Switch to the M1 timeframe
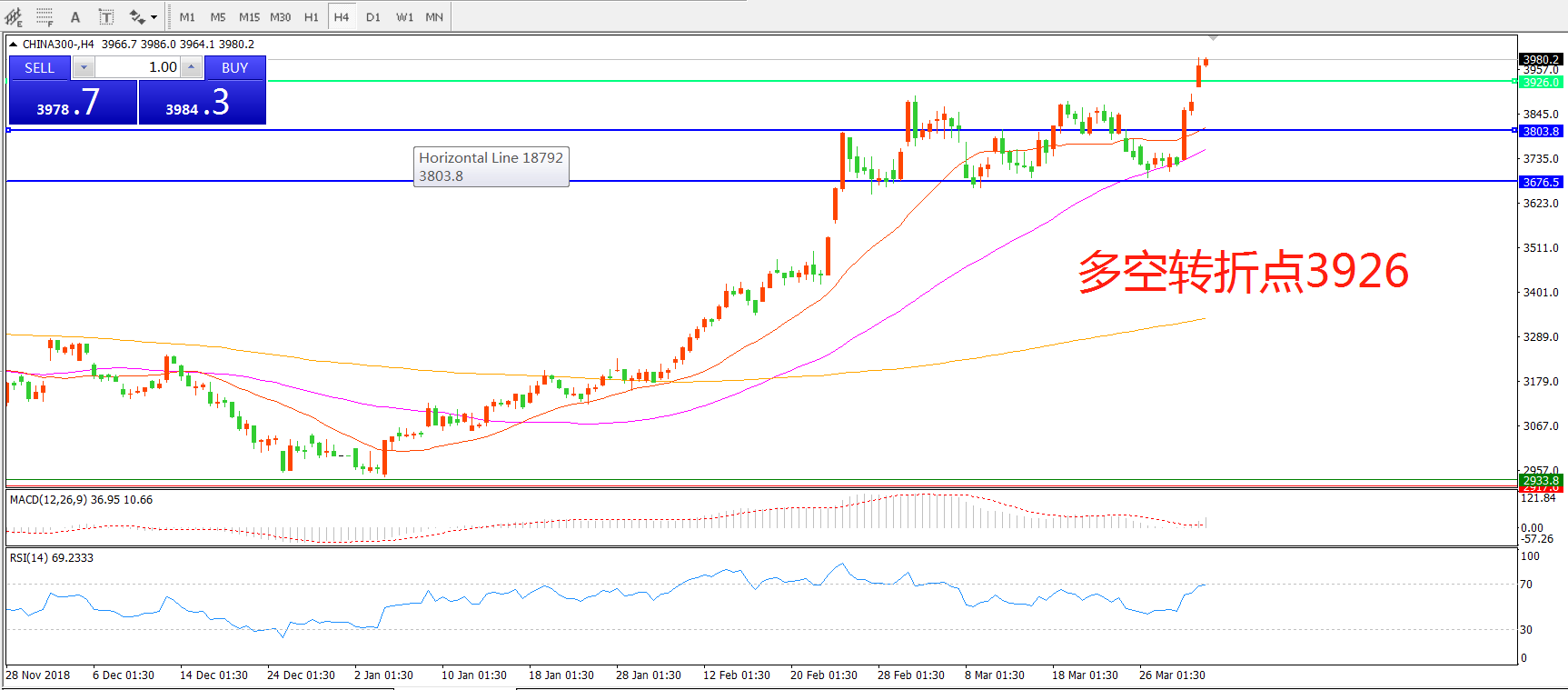This screenshot has height=690, width=1568. click(187, 16)
